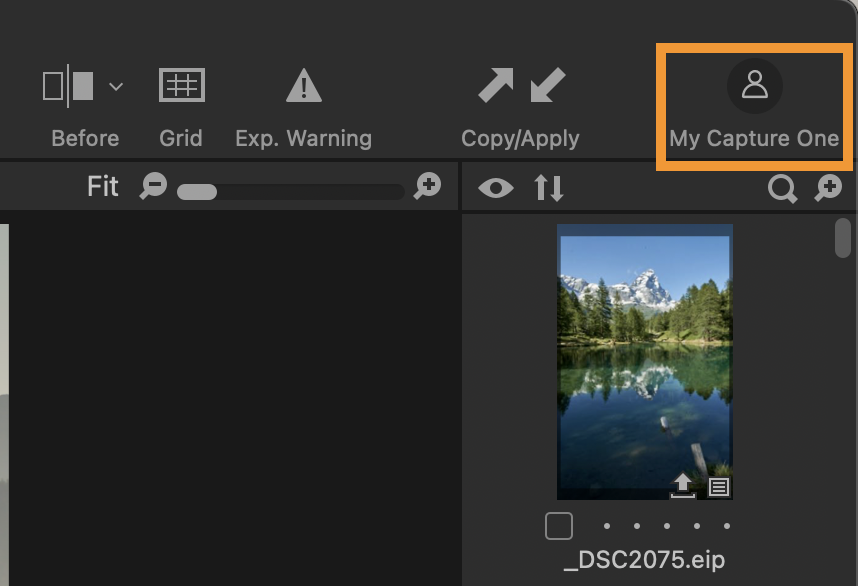Set the fifth star rating dot
Viewport: 858px width, 586px height.
(727, 526)
